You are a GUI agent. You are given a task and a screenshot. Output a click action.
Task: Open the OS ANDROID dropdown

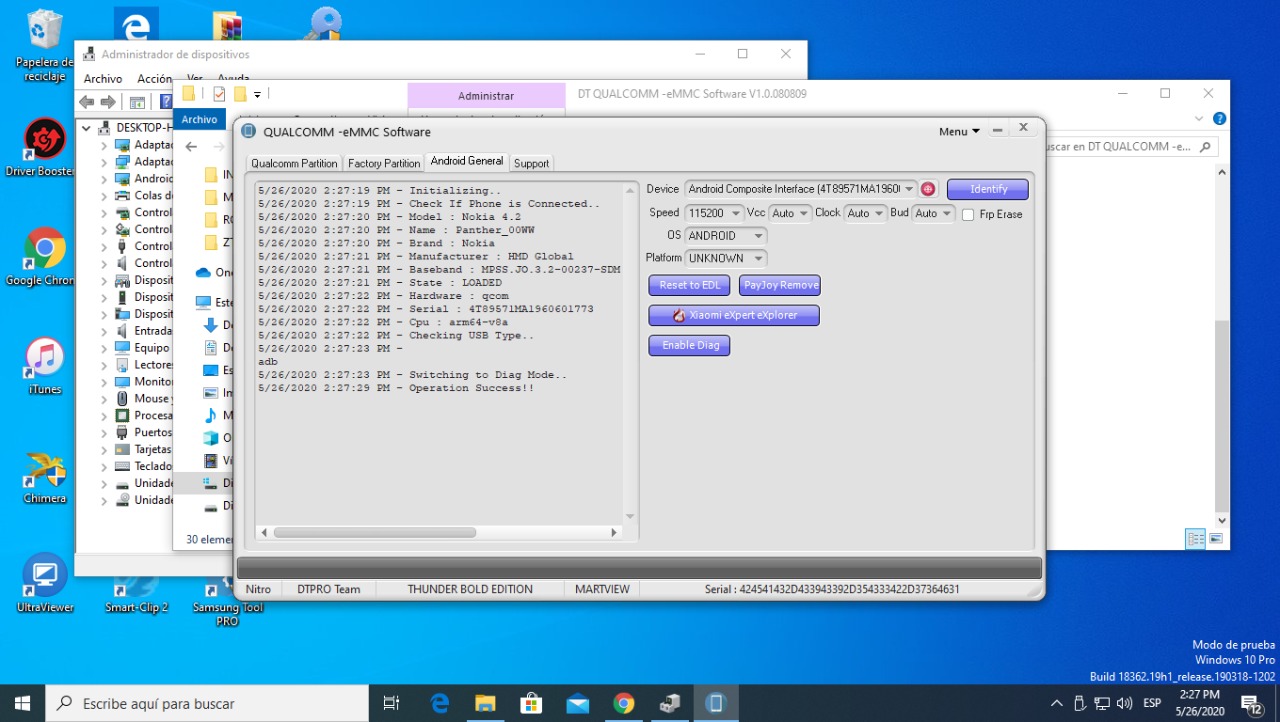(758, 236)
